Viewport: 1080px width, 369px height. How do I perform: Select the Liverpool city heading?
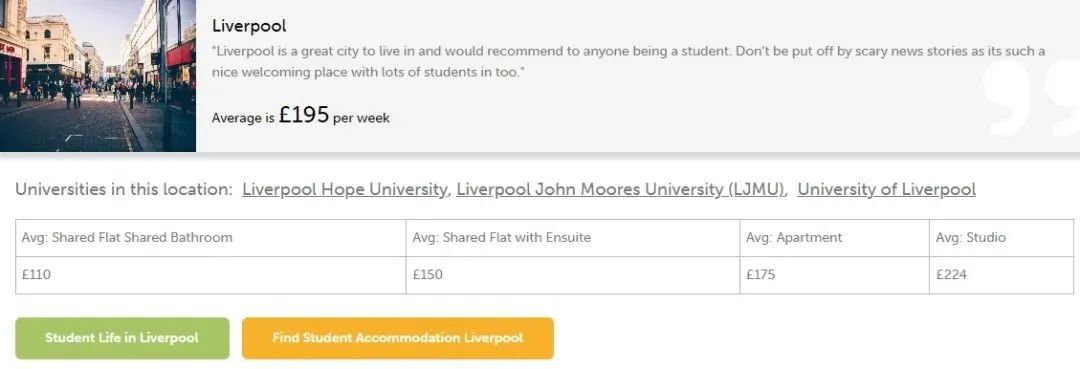pyautogui.click(x=249, y=26)
